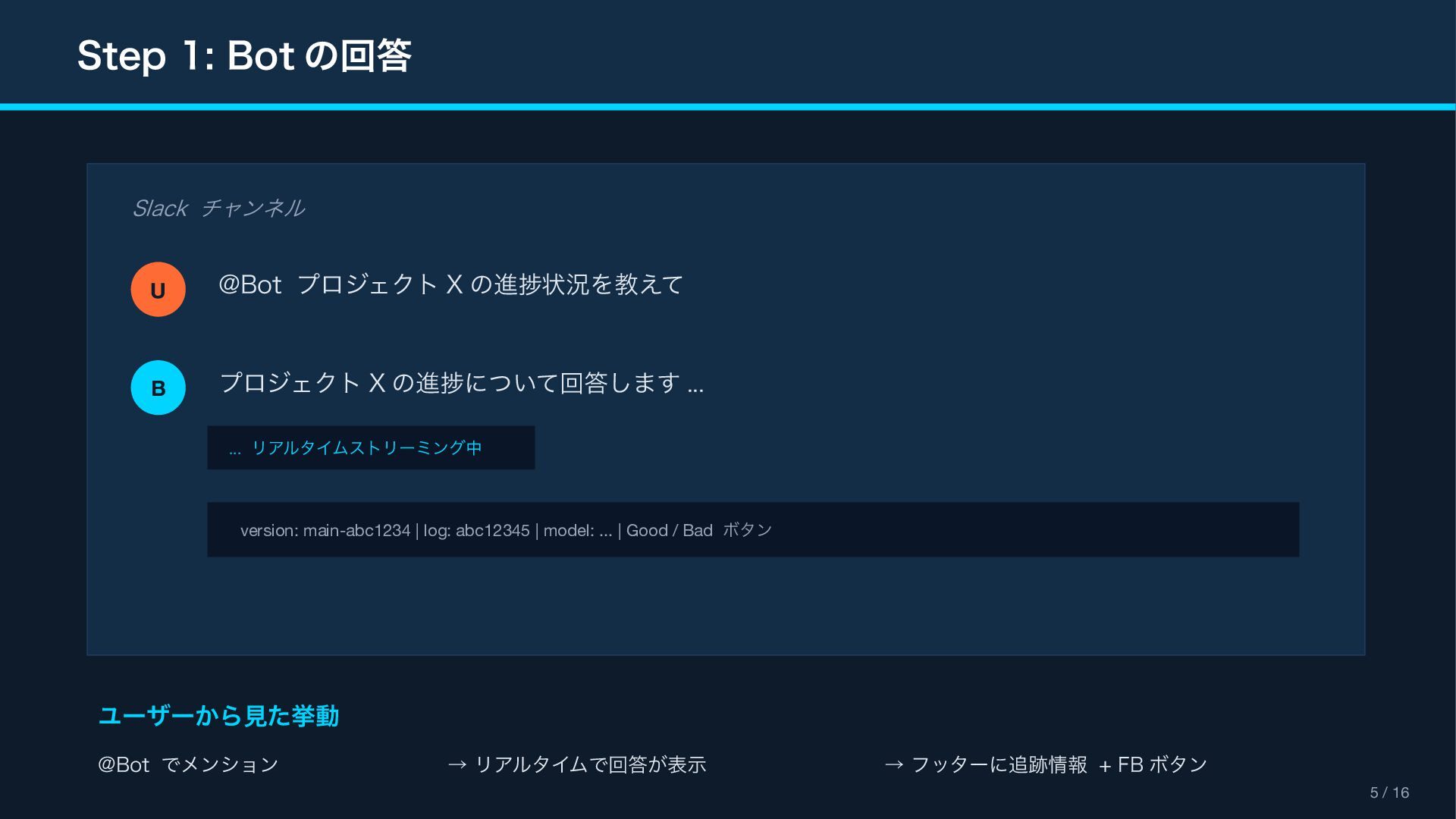The width and height of the screenshot is (1456, 819).
Task: Click the cyan B bot avatar
Action: click(x=158, y=388)
